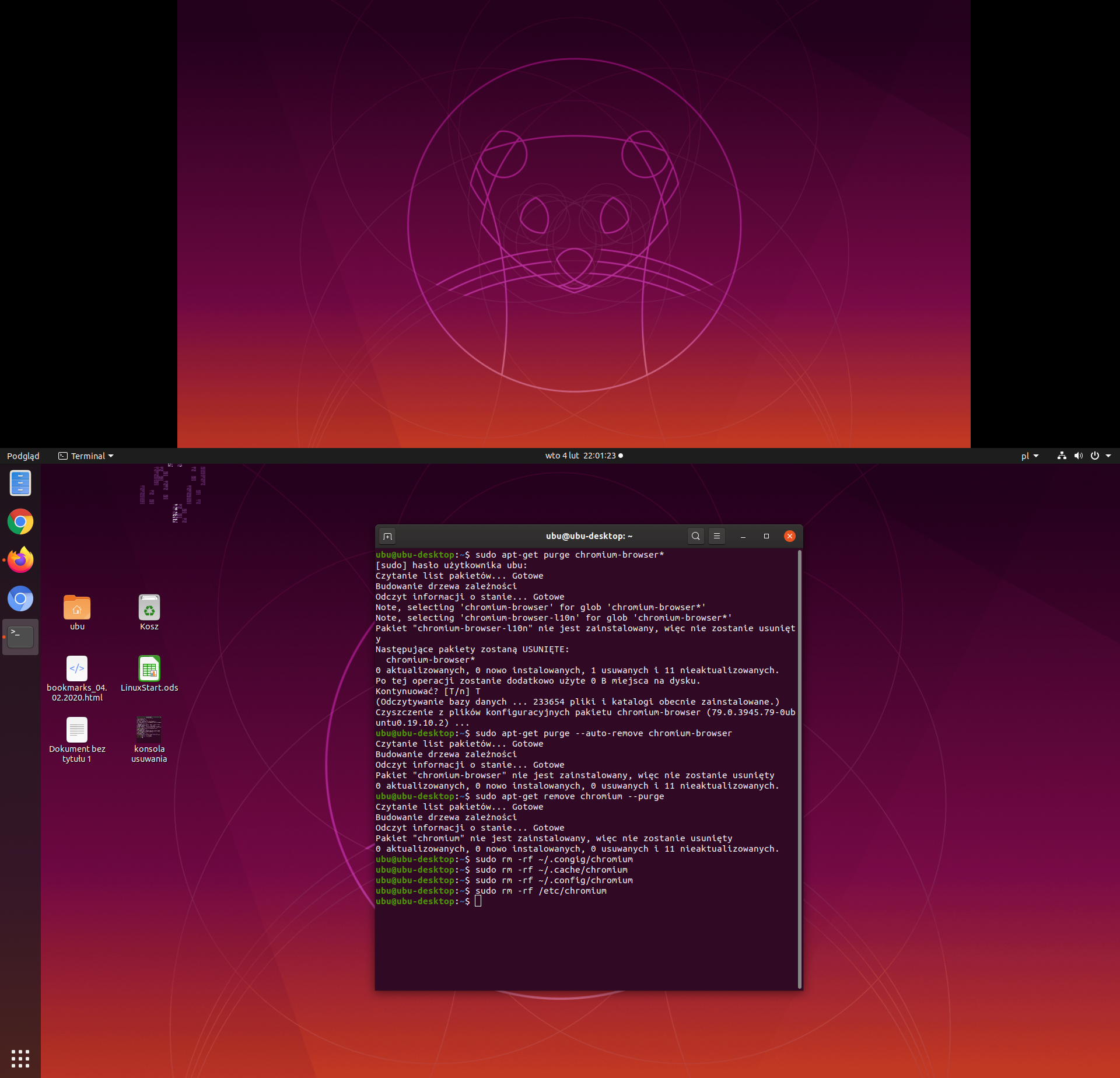Click the empty prompt cursor in terminal

point(478,901)
